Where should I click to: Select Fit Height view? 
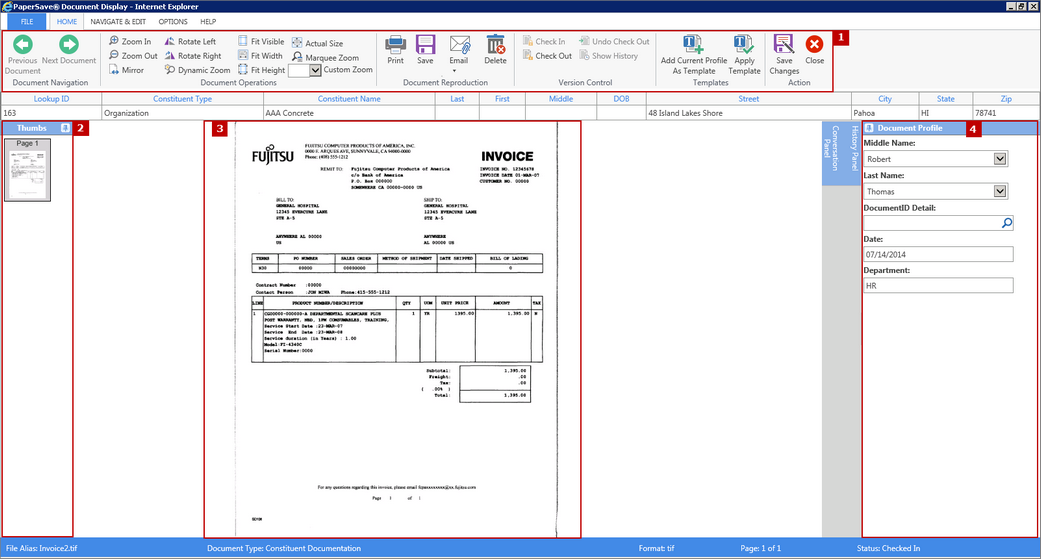[262, 70]
